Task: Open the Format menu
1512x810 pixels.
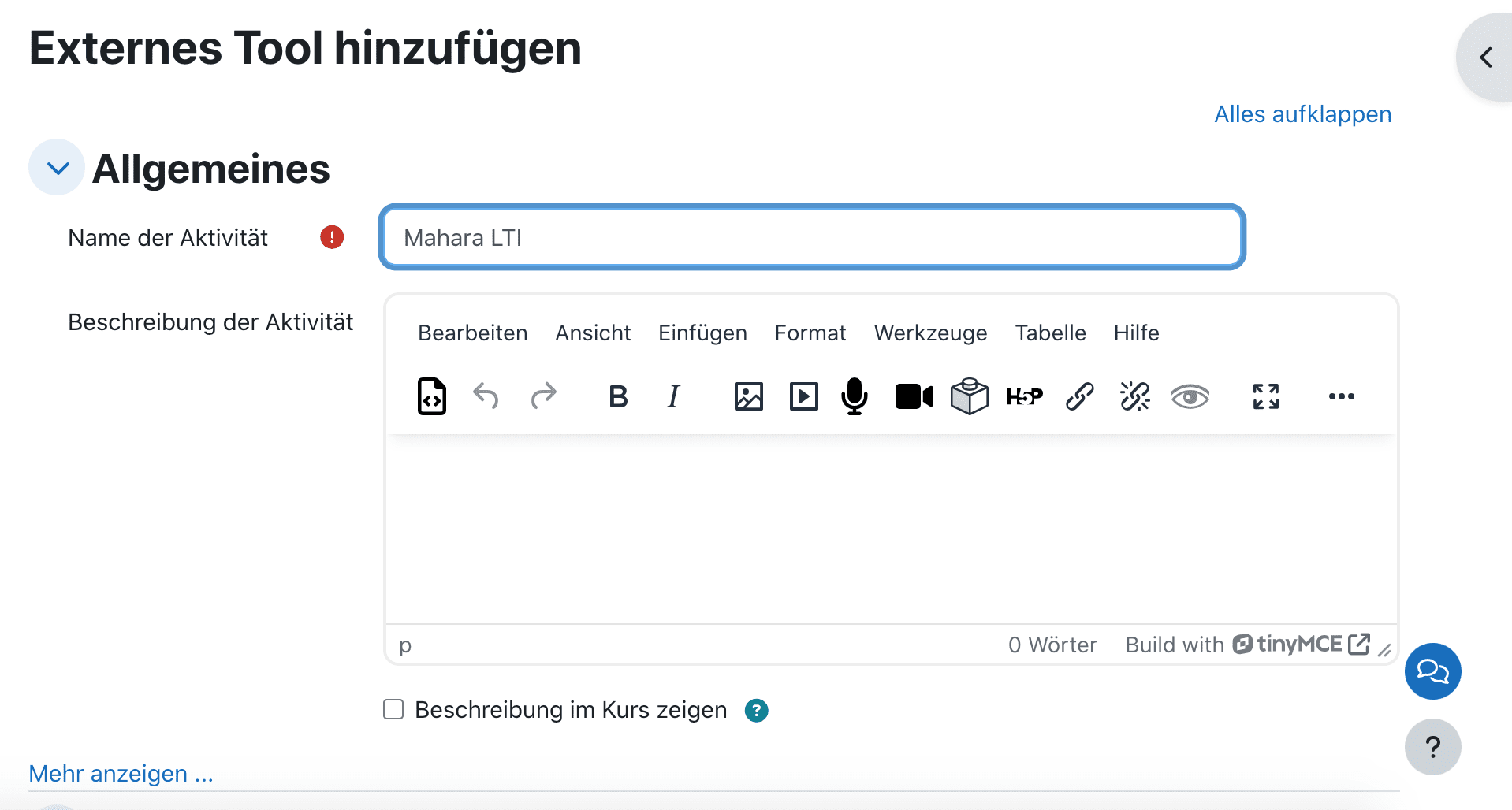Action: [x=810, y=333]
